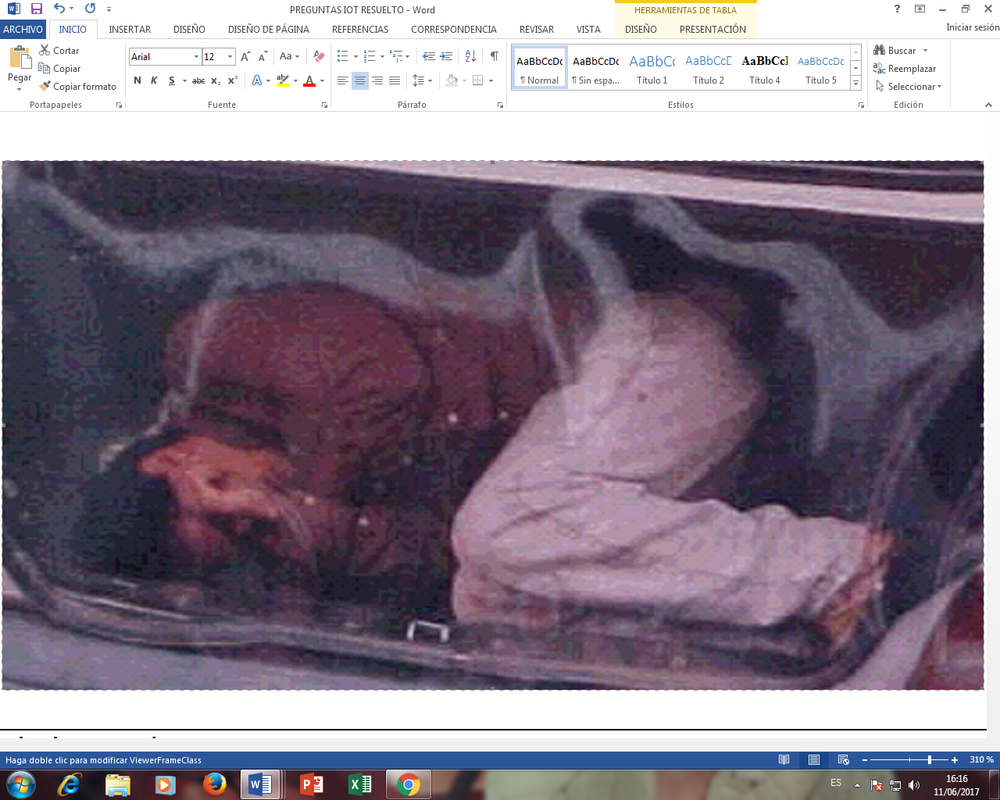
Task: Click the Cortar scissors icon
Action: click(x=45, y=50)
